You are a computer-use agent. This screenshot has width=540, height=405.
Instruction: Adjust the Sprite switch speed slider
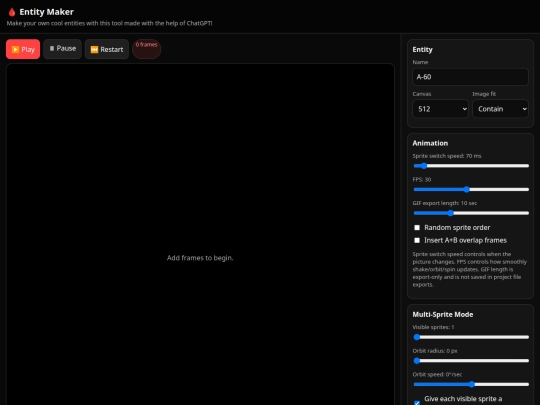click(471, 166)
